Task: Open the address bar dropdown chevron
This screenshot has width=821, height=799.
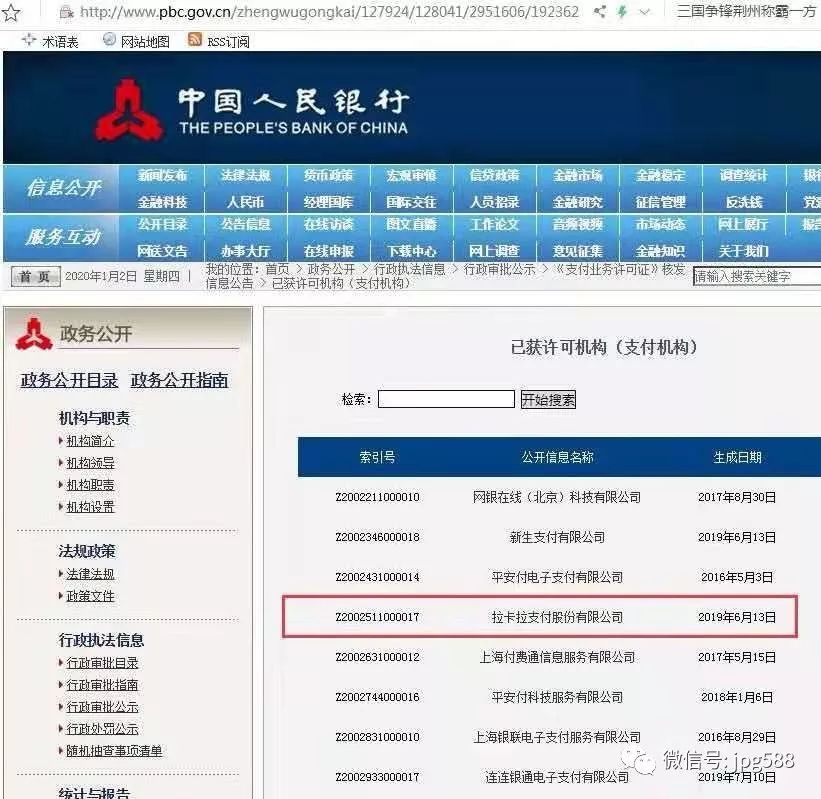Action: 645,12
